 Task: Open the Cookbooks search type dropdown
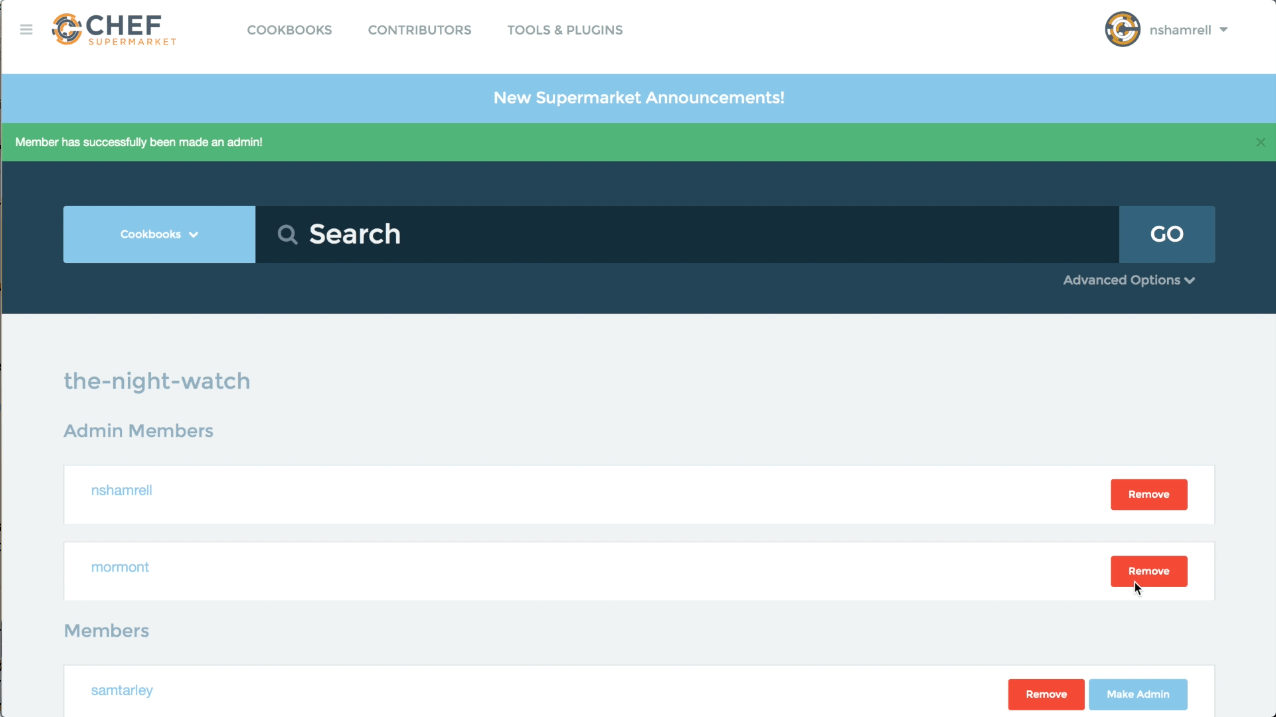159,235
